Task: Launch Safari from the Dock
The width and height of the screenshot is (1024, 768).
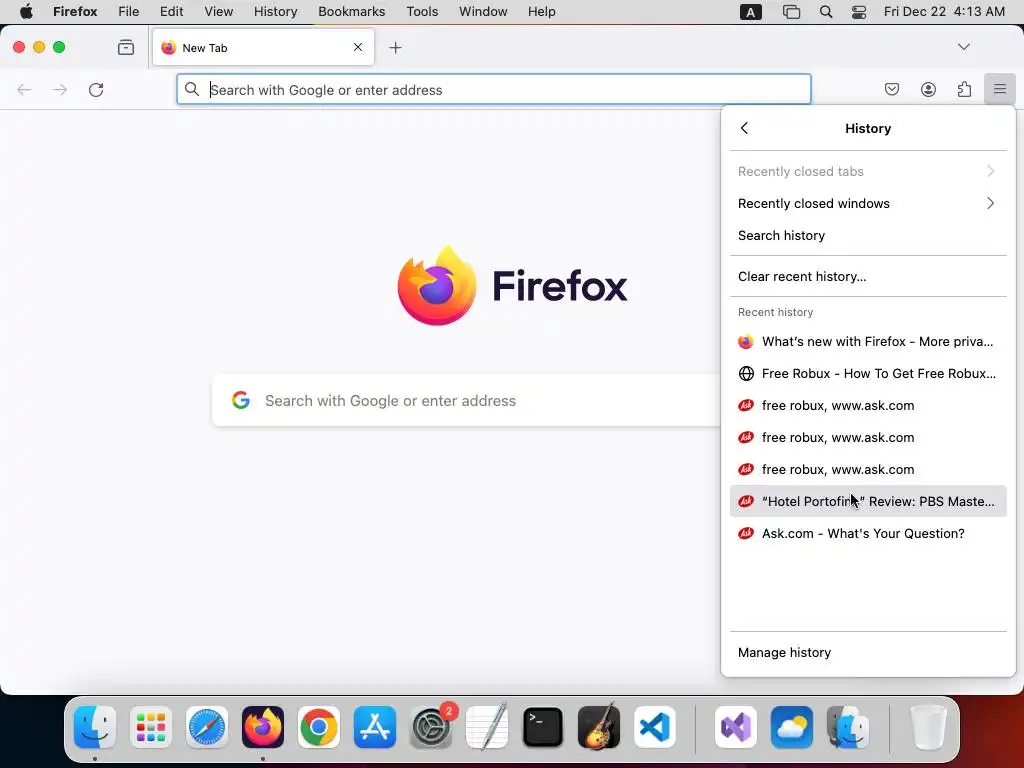Action: [x=207, y=727]
